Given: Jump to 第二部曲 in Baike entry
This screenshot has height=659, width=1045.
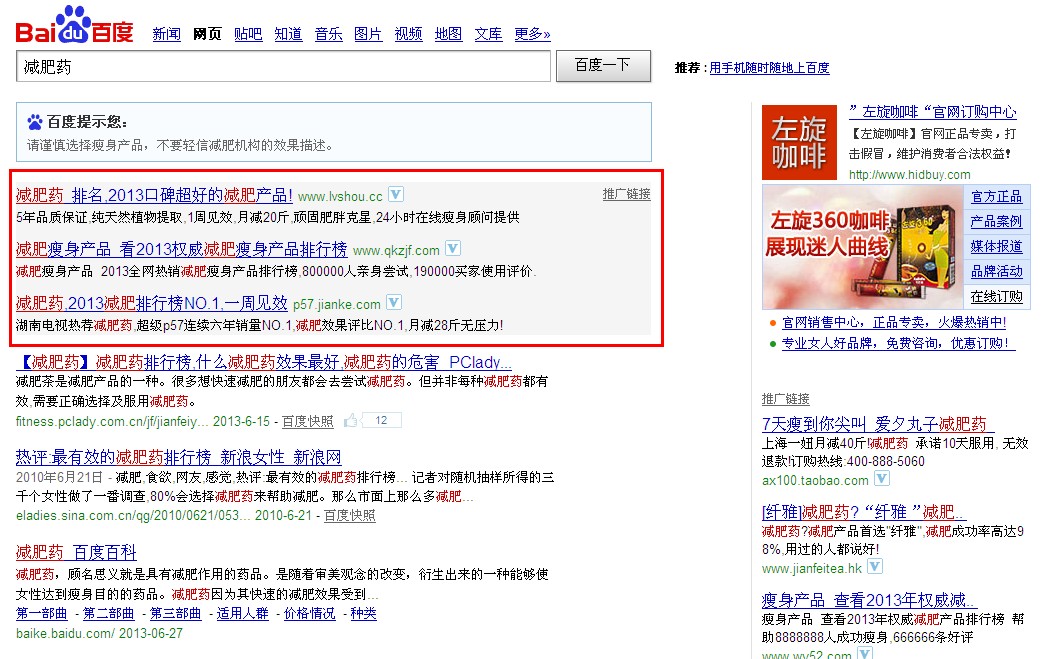Looking at the screenshot, I should coord(109,614).
